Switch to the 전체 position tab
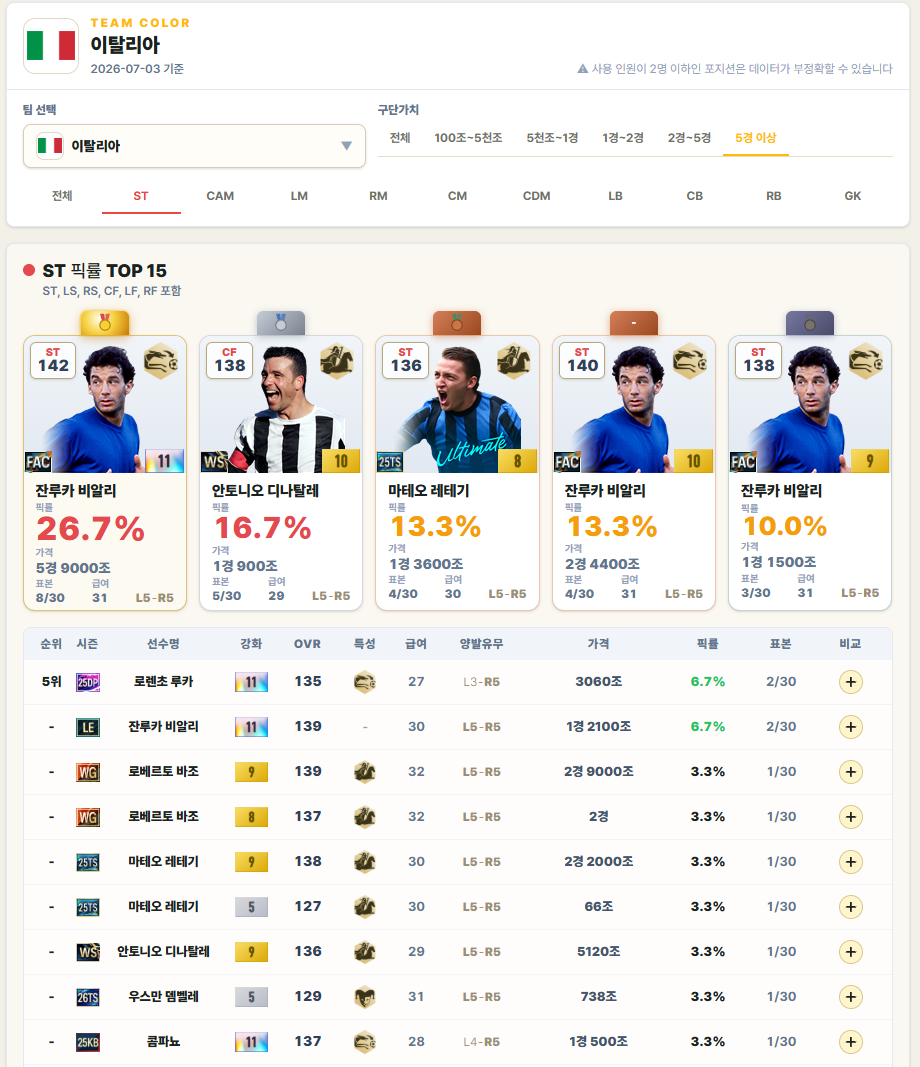The image size is (920, 1067). tap(62, 196)
